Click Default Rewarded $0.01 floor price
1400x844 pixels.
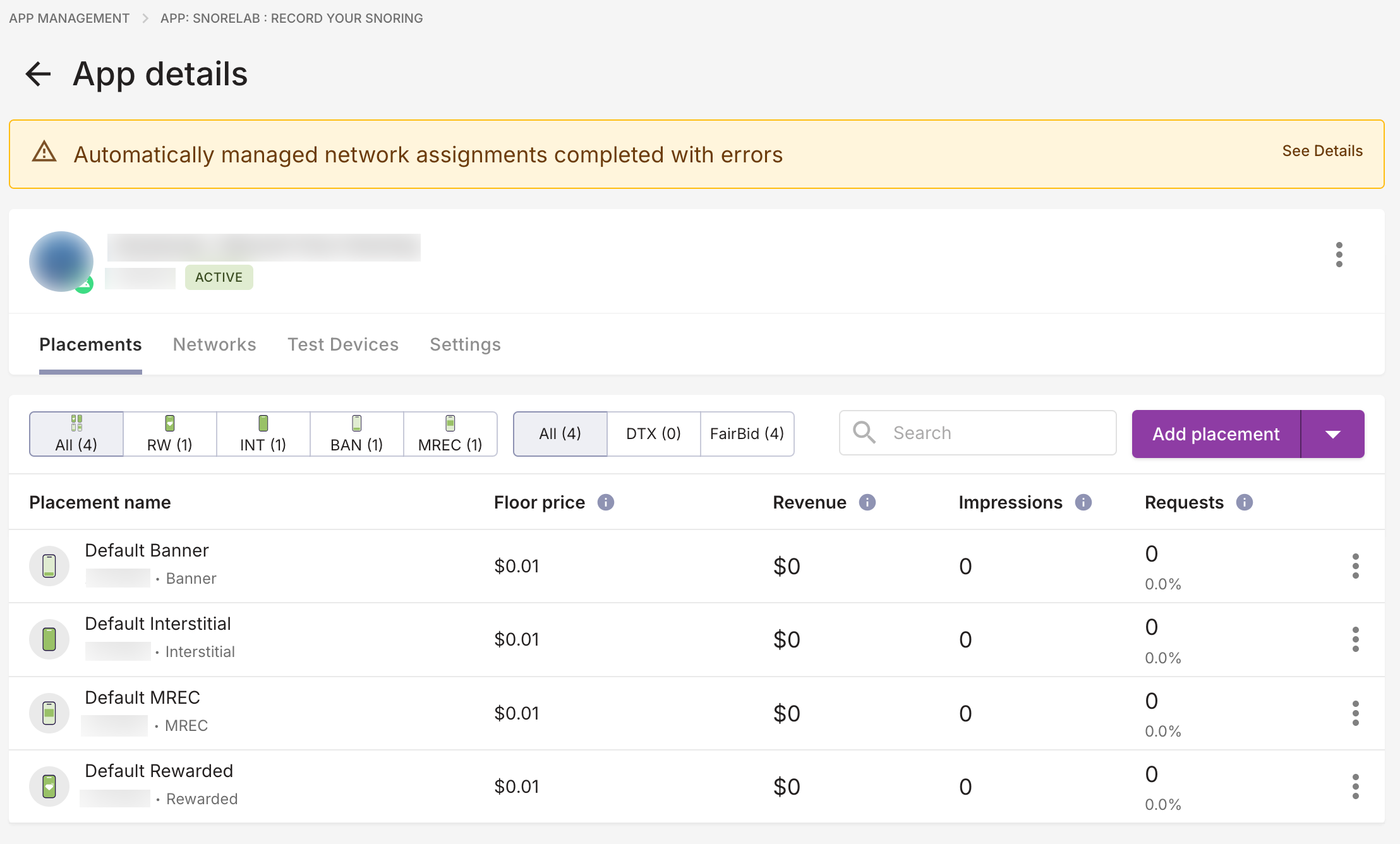pyautogui.click(x=517, y=787)
